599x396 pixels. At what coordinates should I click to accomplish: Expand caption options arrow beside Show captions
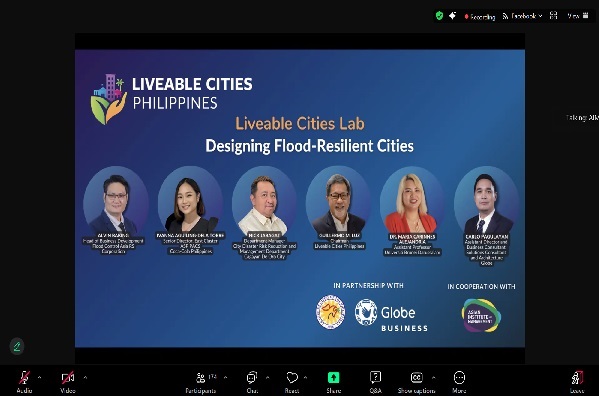point(434,378)
